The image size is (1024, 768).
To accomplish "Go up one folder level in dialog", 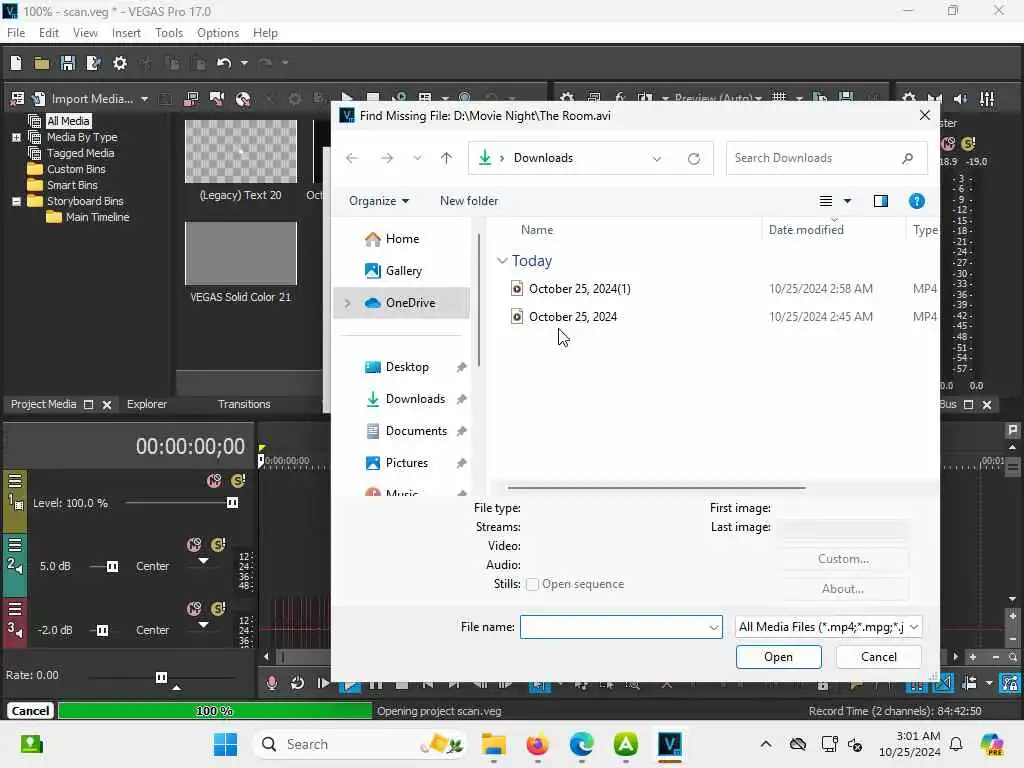I will coord(446,158).
